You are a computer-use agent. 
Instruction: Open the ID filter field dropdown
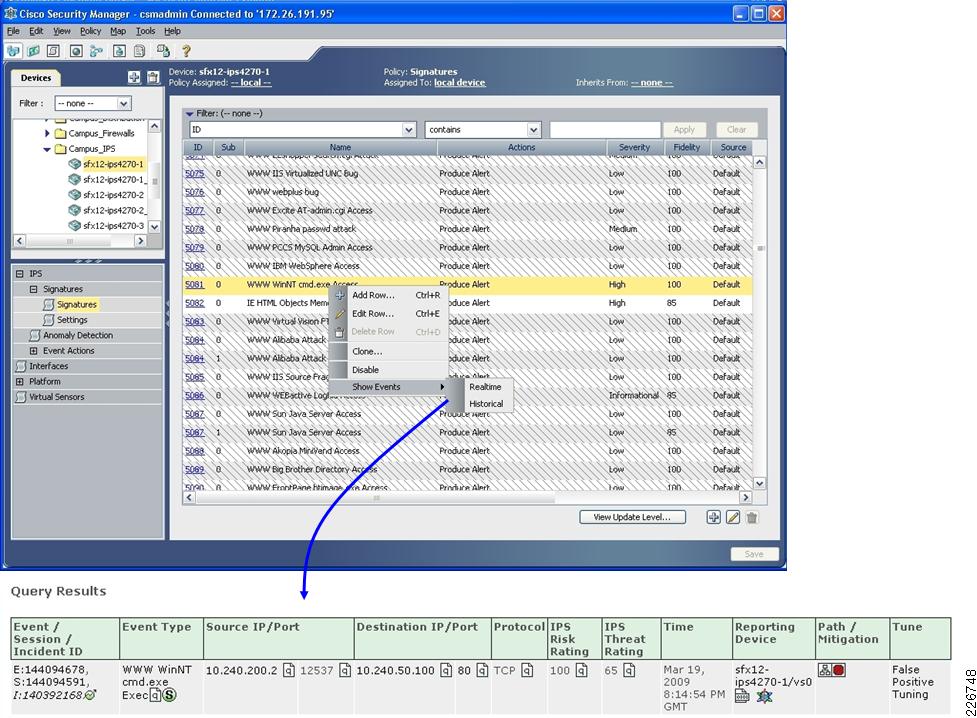click(409, 130)
